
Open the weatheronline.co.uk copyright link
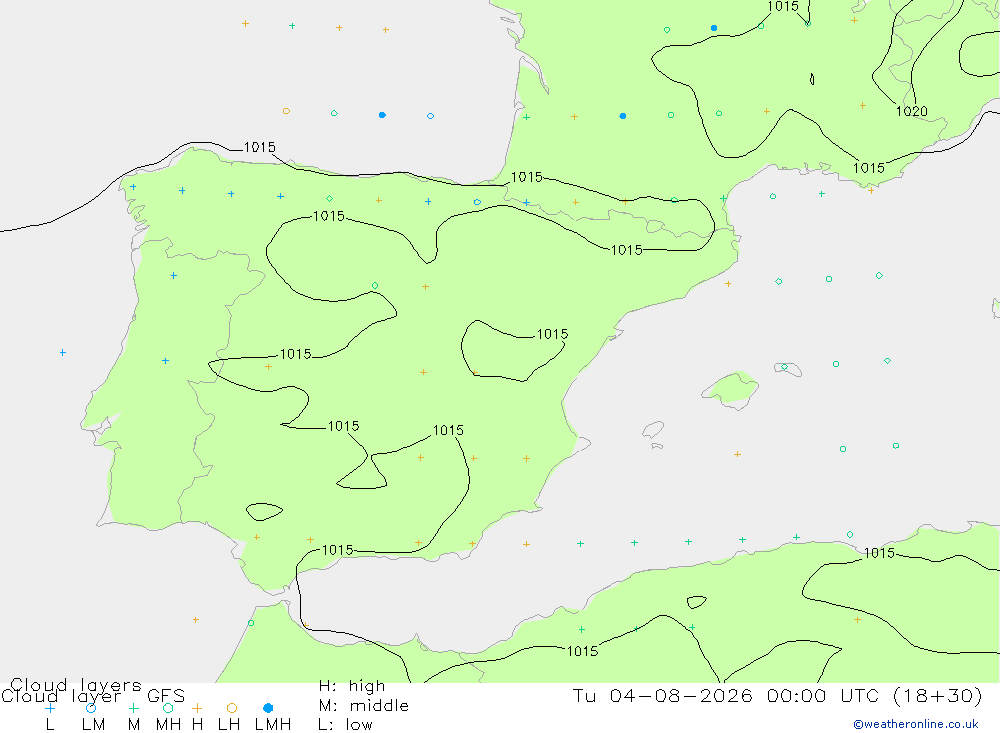916,724
